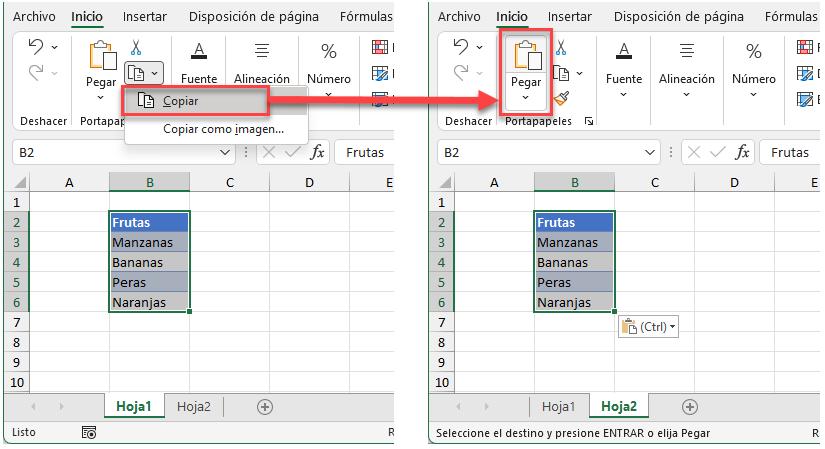Click formula bar showing Frutas, right window
This screenshot has height=449, width=825.
(x=789, y=153)
